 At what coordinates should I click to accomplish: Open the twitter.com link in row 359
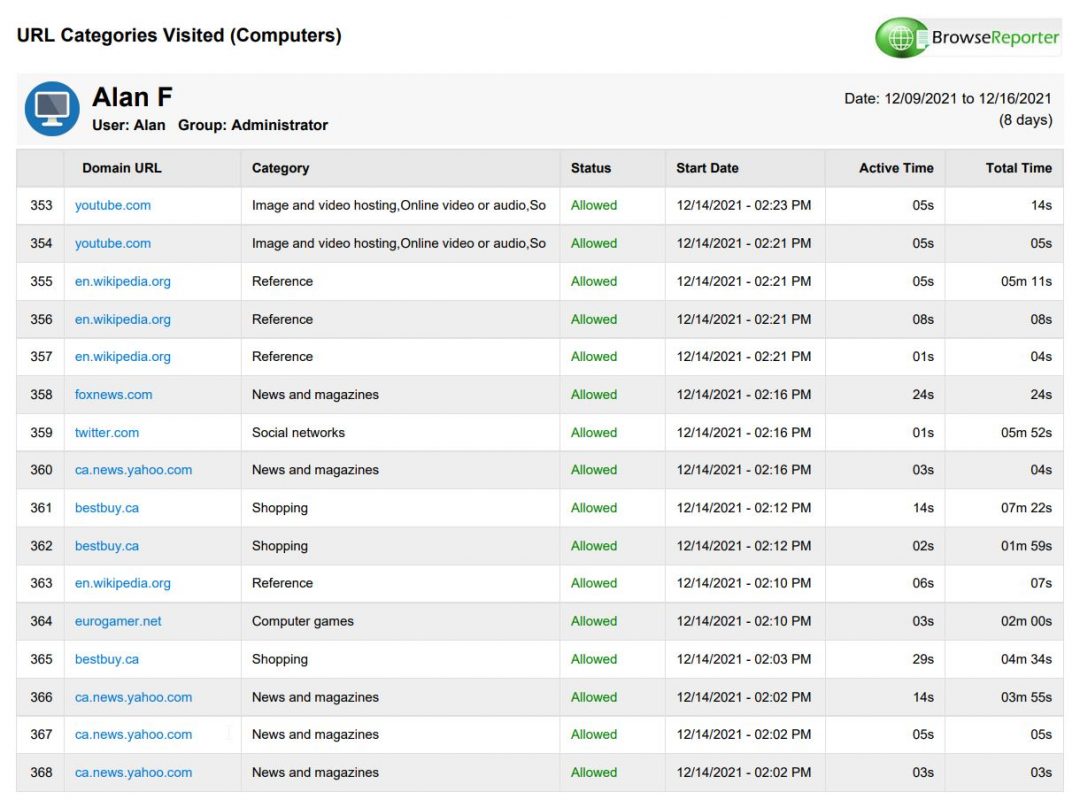click(106, 432)
